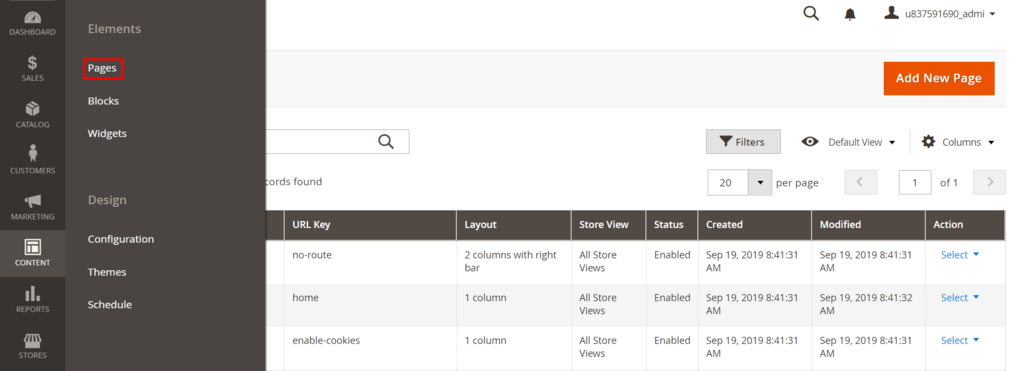Open Themes under Design

point(107,272)
